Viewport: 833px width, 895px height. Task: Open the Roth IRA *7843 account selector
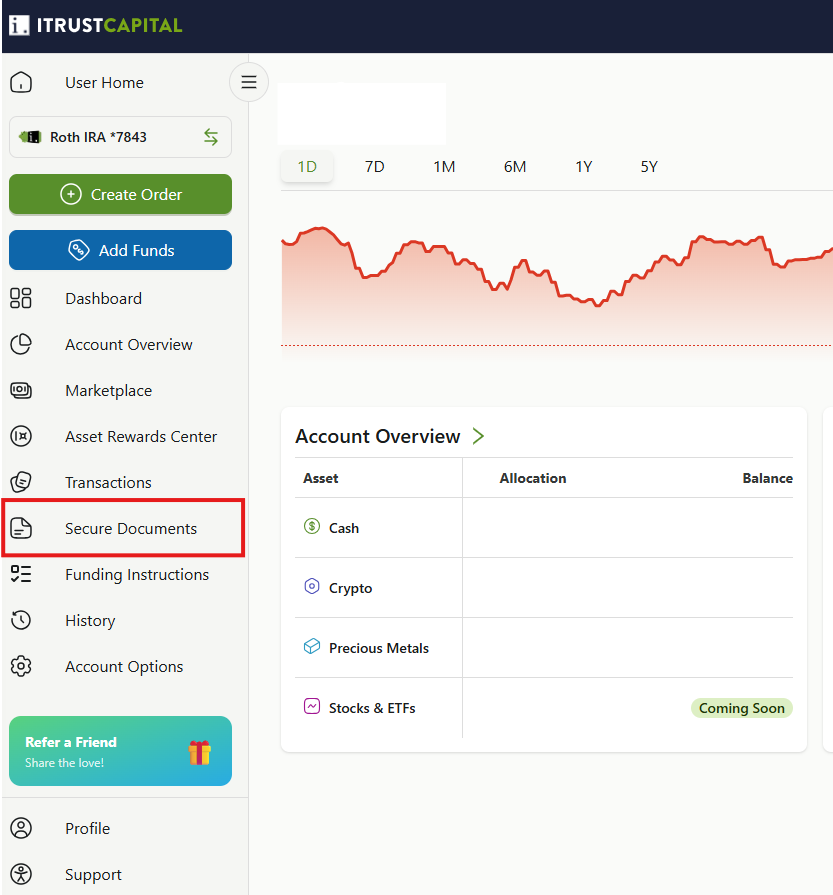[120, 137]
